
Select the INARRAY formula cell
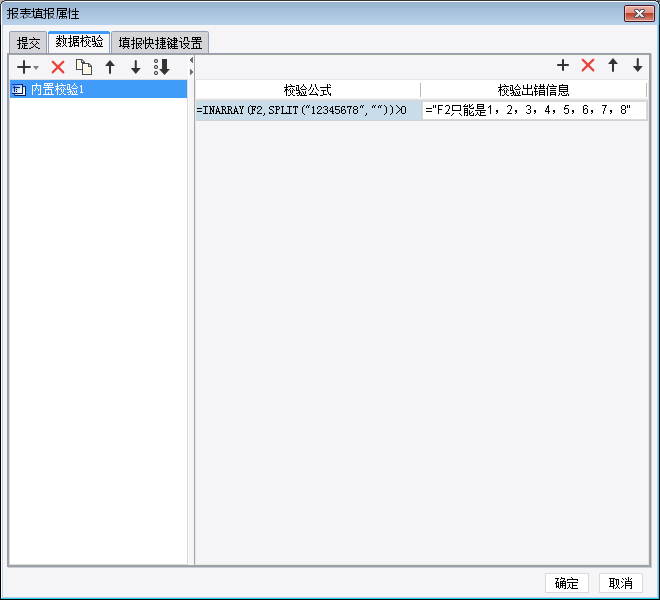coord(309,110)
